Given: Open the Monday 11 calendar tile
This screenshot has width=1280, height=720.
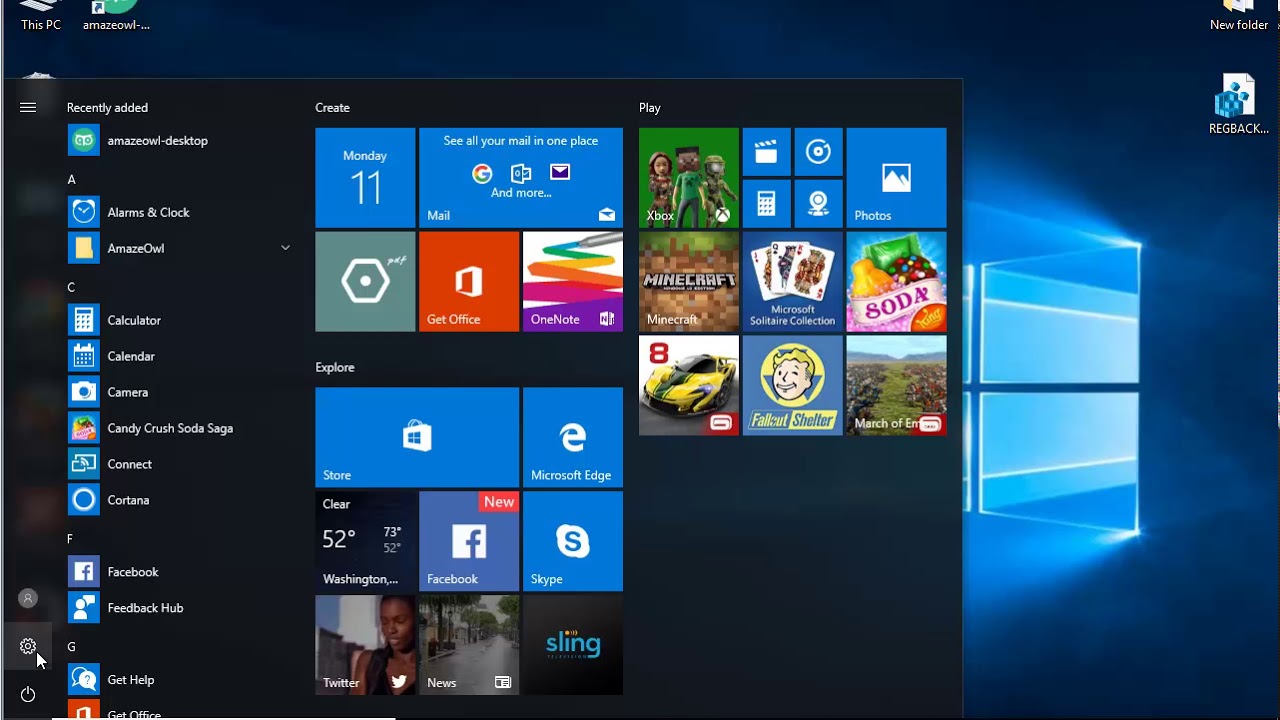Looking at the screenshot, I should (x=365, y=178).
